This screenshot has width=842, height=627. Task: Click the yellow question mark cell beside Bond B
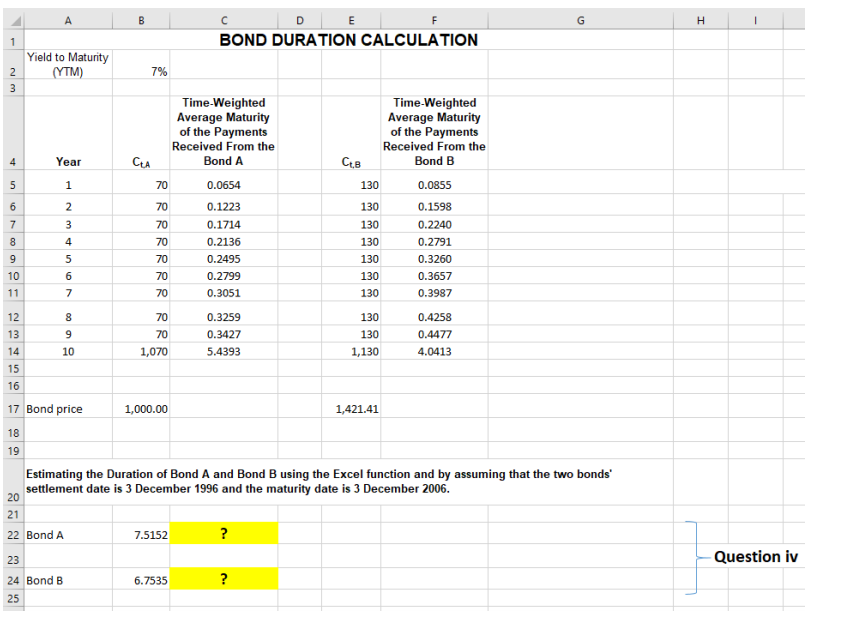pos(223,579)
